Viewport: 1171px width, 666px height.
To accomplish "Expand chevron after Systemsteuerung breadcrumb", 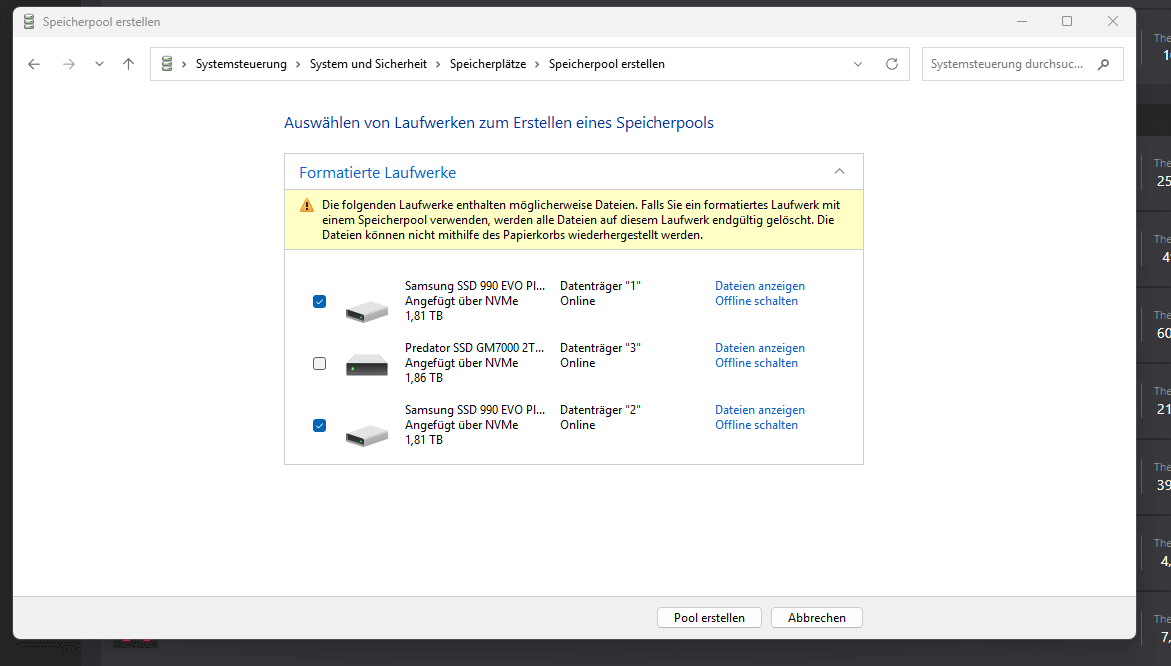I will (298, 64).
